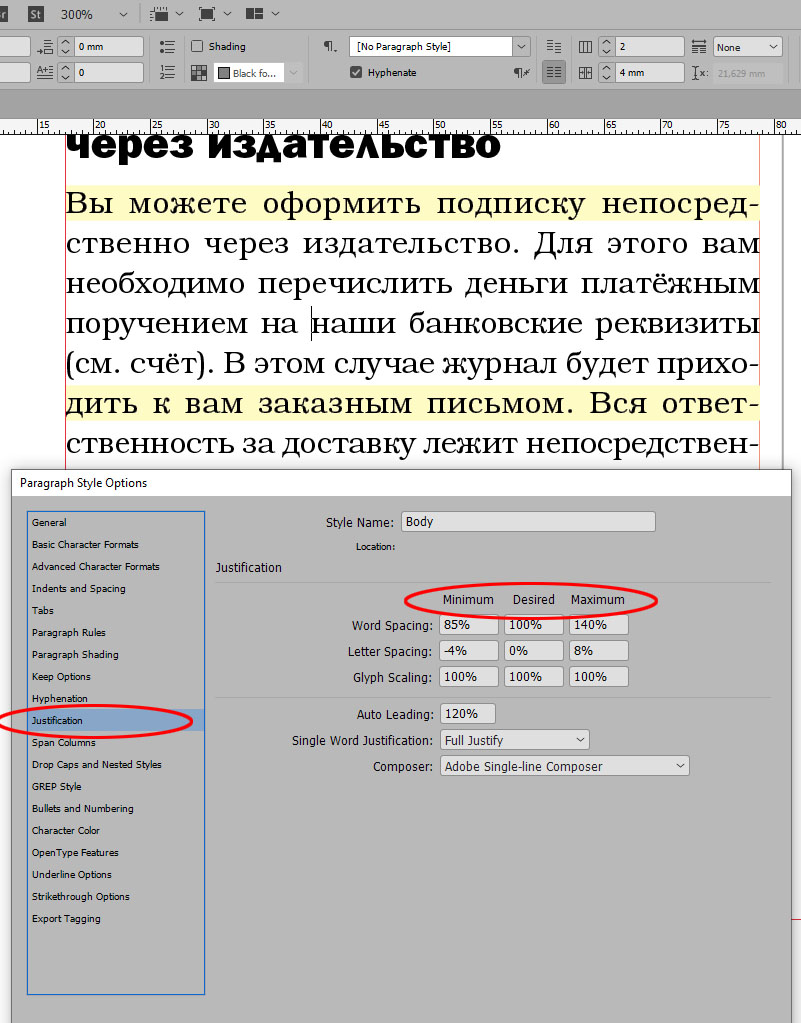The height and width of the screenshot is (1023, 801).
Task: Toggle align to baseline grid icon
Action: point(554,72)
